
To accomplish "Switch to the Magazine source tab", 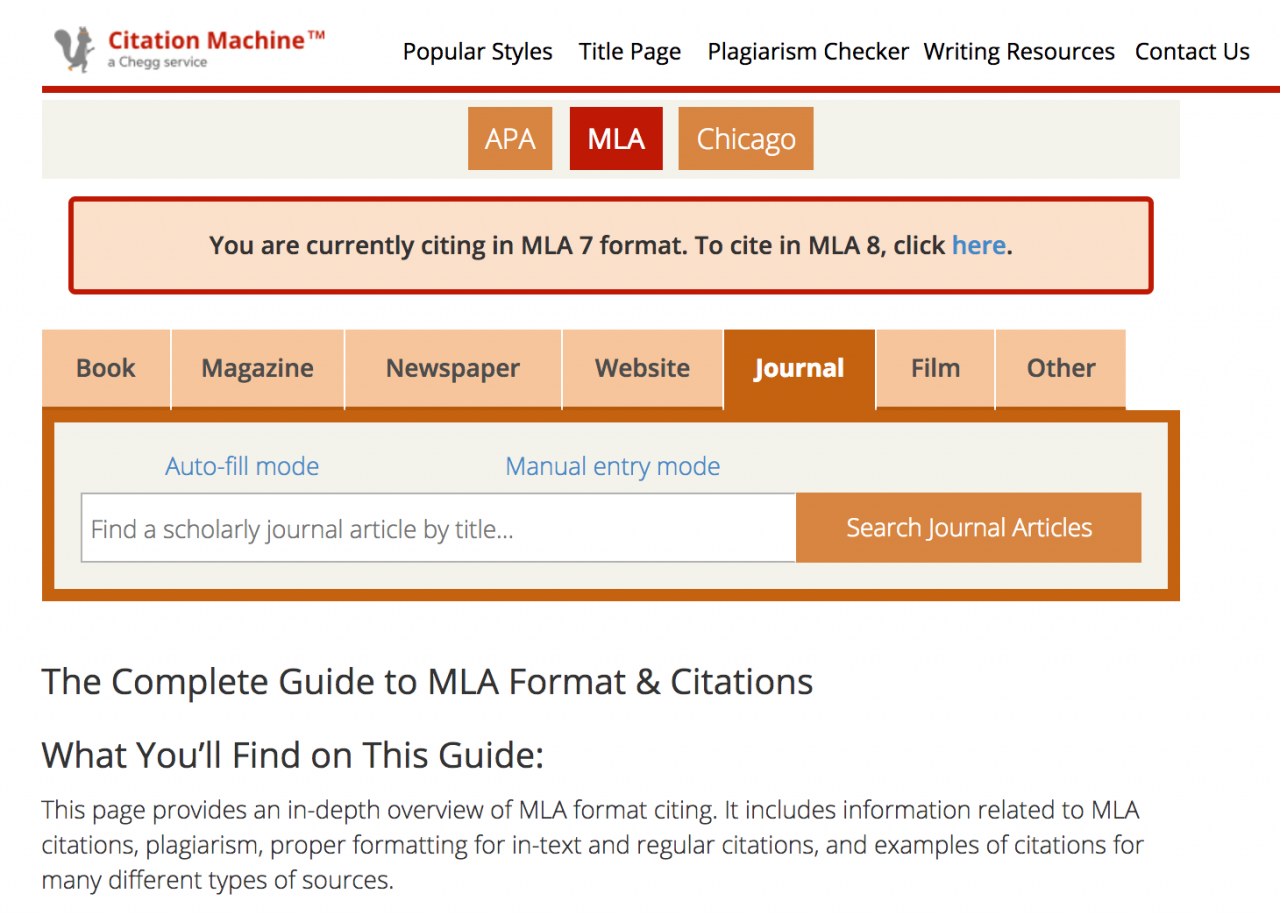I will coord(258,369).
